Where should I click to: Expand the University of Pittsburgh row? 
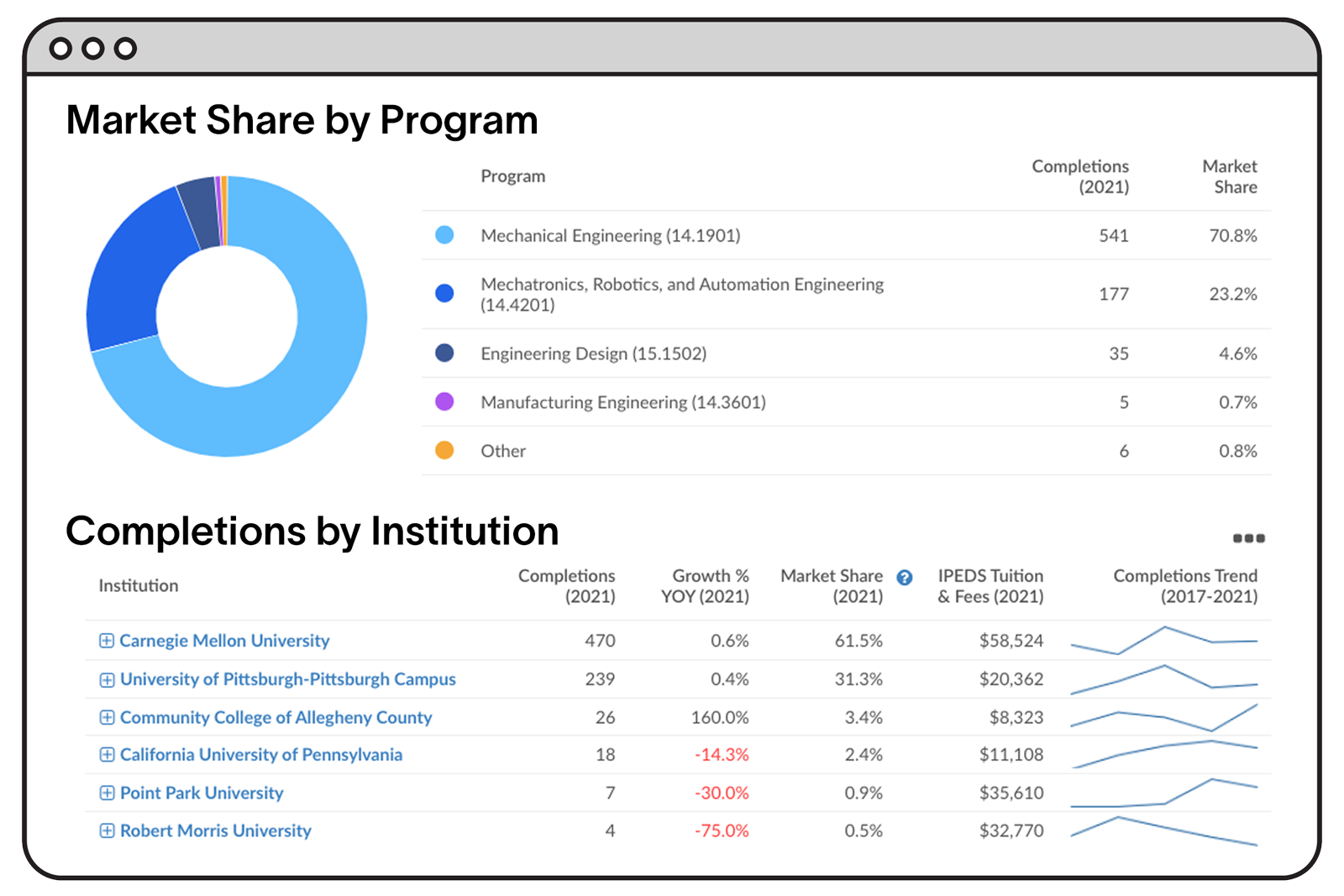click(107, 679)
